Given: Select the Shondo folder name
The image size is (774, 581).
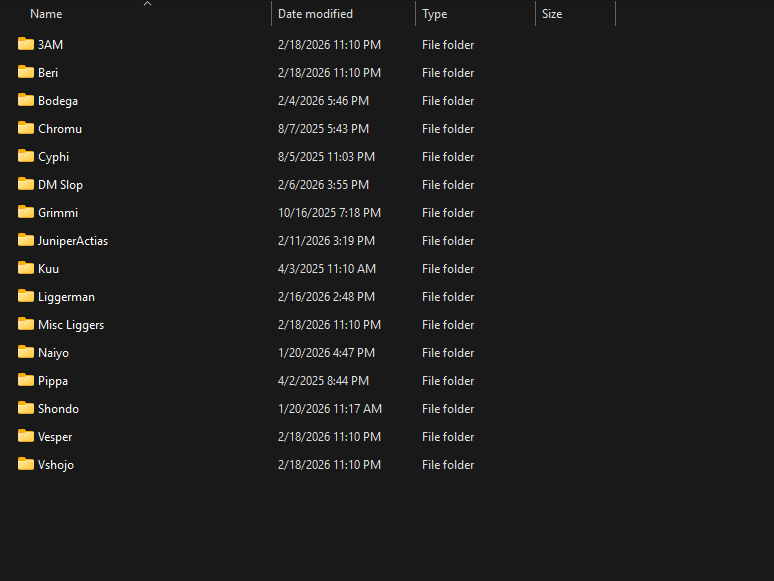Looking at the screenshot, I should tap(58, 409).
